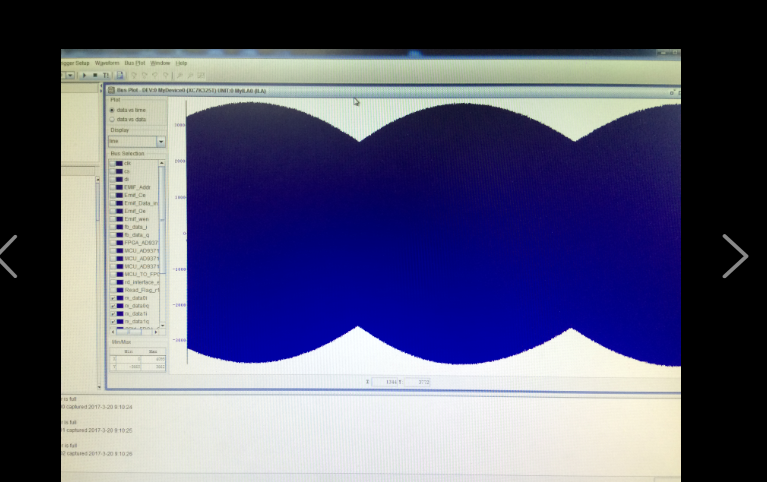Click the di bus row label
Screen dimensions: 767x482
pos(126,180)
